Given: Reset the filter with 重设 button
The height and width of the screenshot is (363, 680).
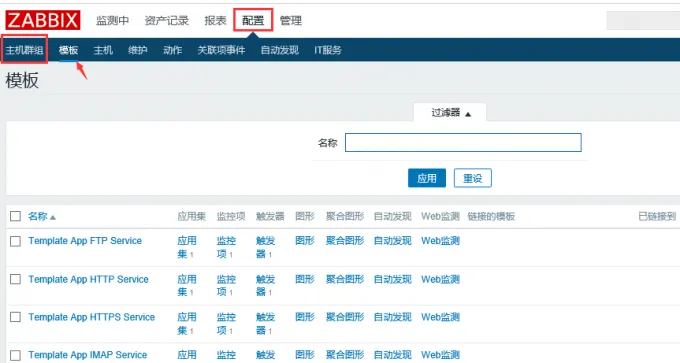Looking at the screenshot, I should (473, 178).
